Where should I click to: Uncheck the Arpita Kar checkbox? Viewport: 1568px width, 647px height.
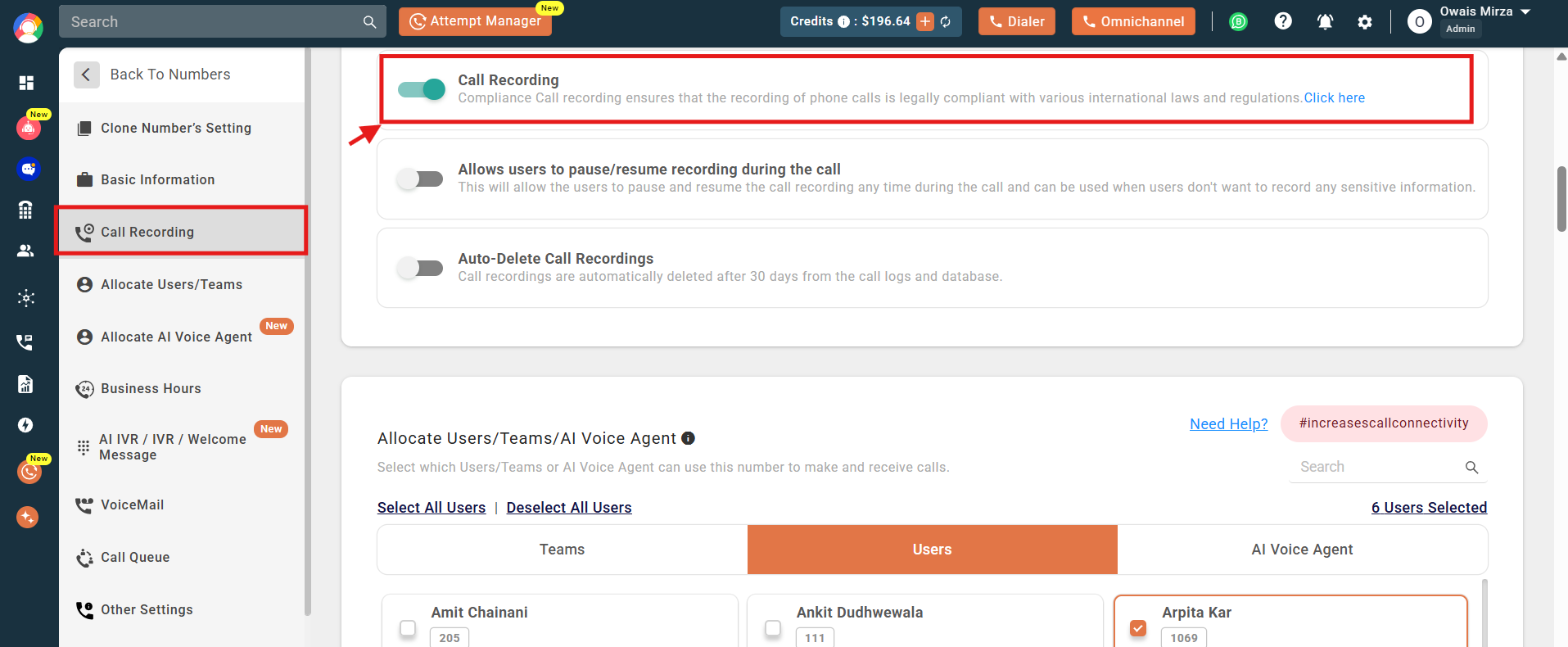(x=1138, y=628)
